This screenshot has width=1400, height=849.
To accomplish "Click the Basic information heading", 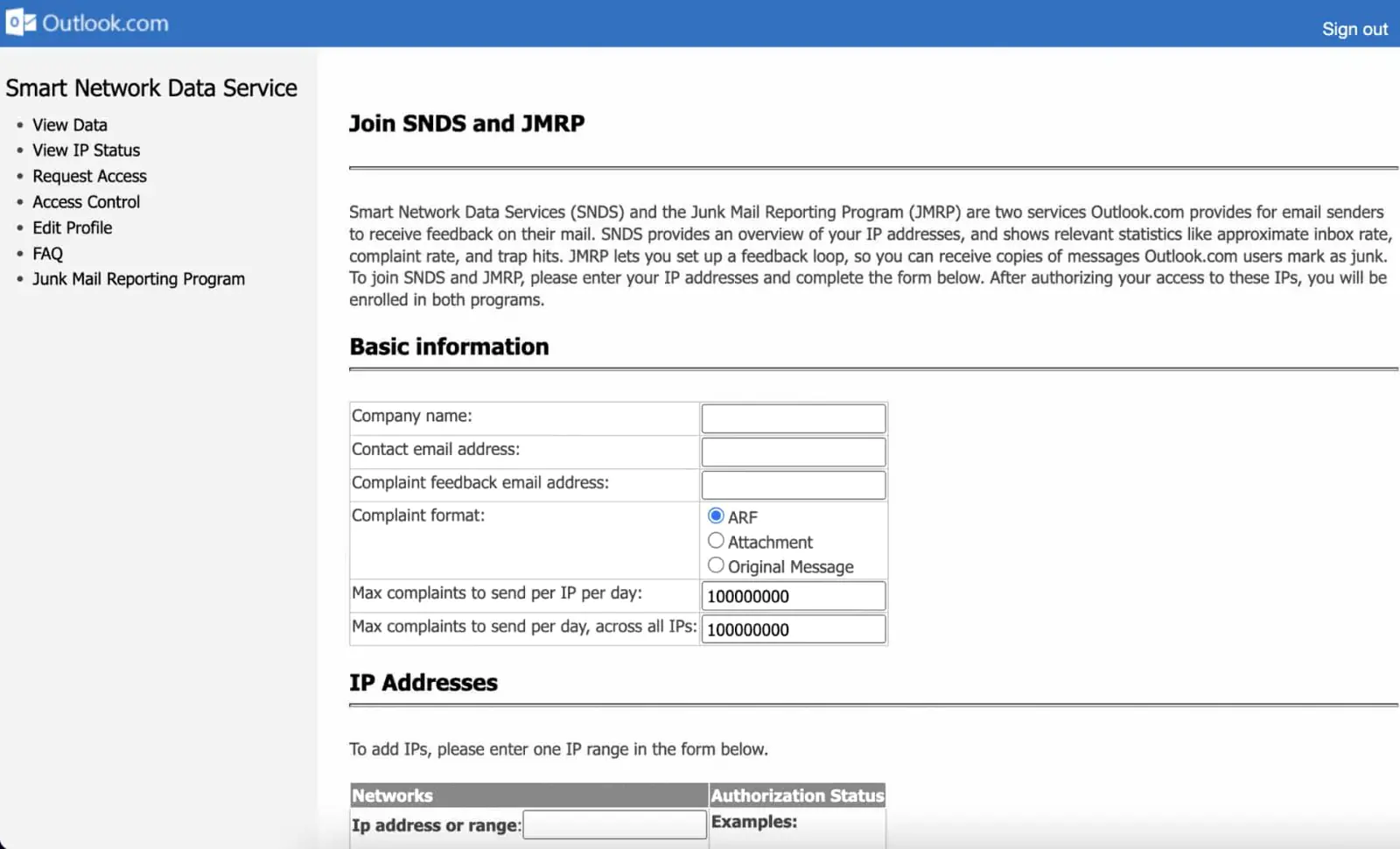I will pyautogui.click(x=449, y=347).
